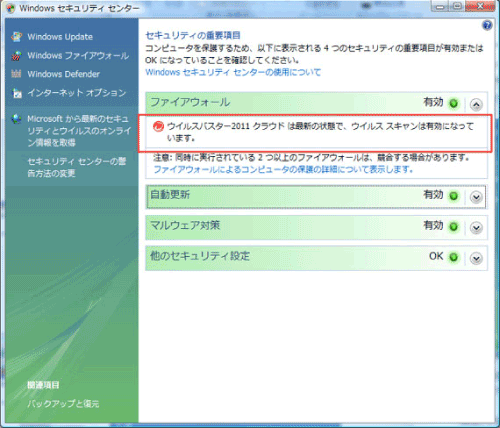Click the Internet Options (インターネット オプション) icon

coord(16,93)
